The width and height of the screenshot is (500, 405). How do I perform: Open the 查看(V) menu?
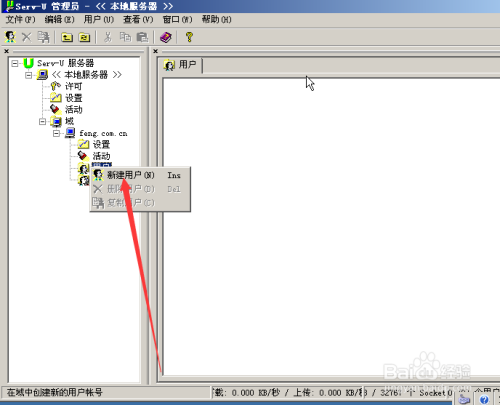(x=138, y=19)
